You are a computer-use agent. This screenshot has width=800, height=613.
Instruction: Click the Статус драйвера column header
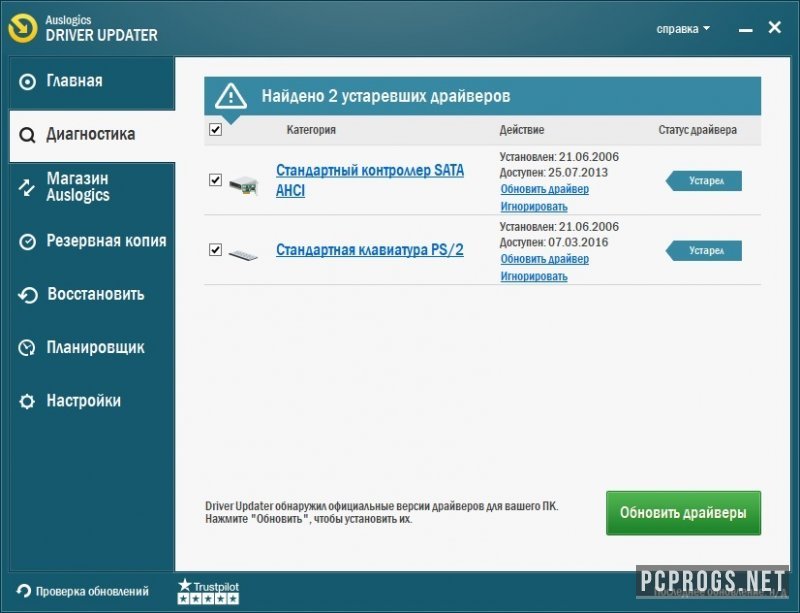(x=697, y=130)
